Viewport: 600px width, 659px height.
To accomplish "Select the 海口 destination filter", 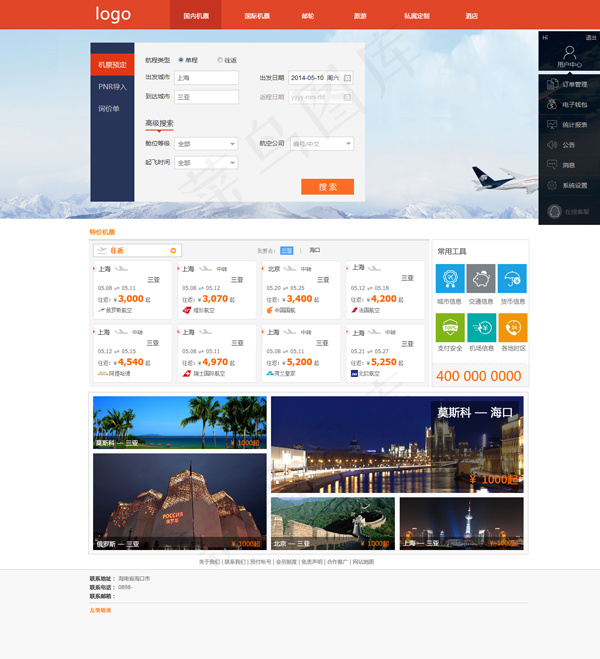I will click(x=315, y=250).
